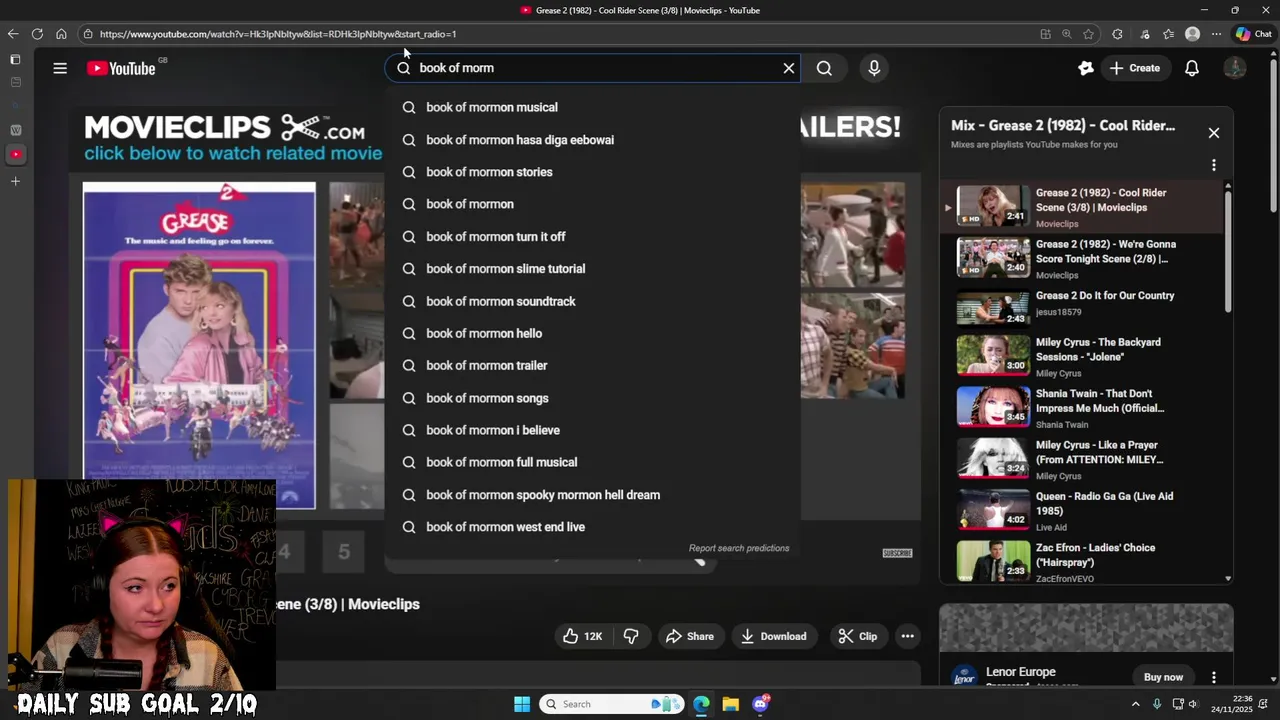Reload the page
The height and width of the screenshot is (720, 1280).
37,34
